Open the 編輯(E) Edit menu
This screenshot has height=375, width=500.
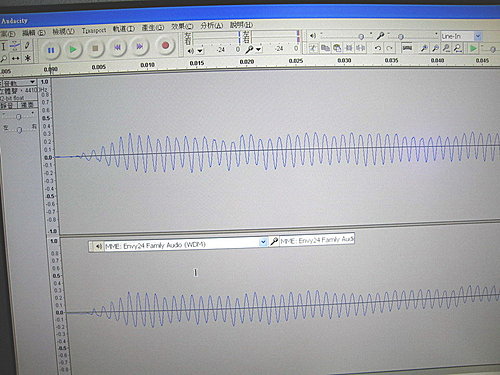[x=33, y=33]
